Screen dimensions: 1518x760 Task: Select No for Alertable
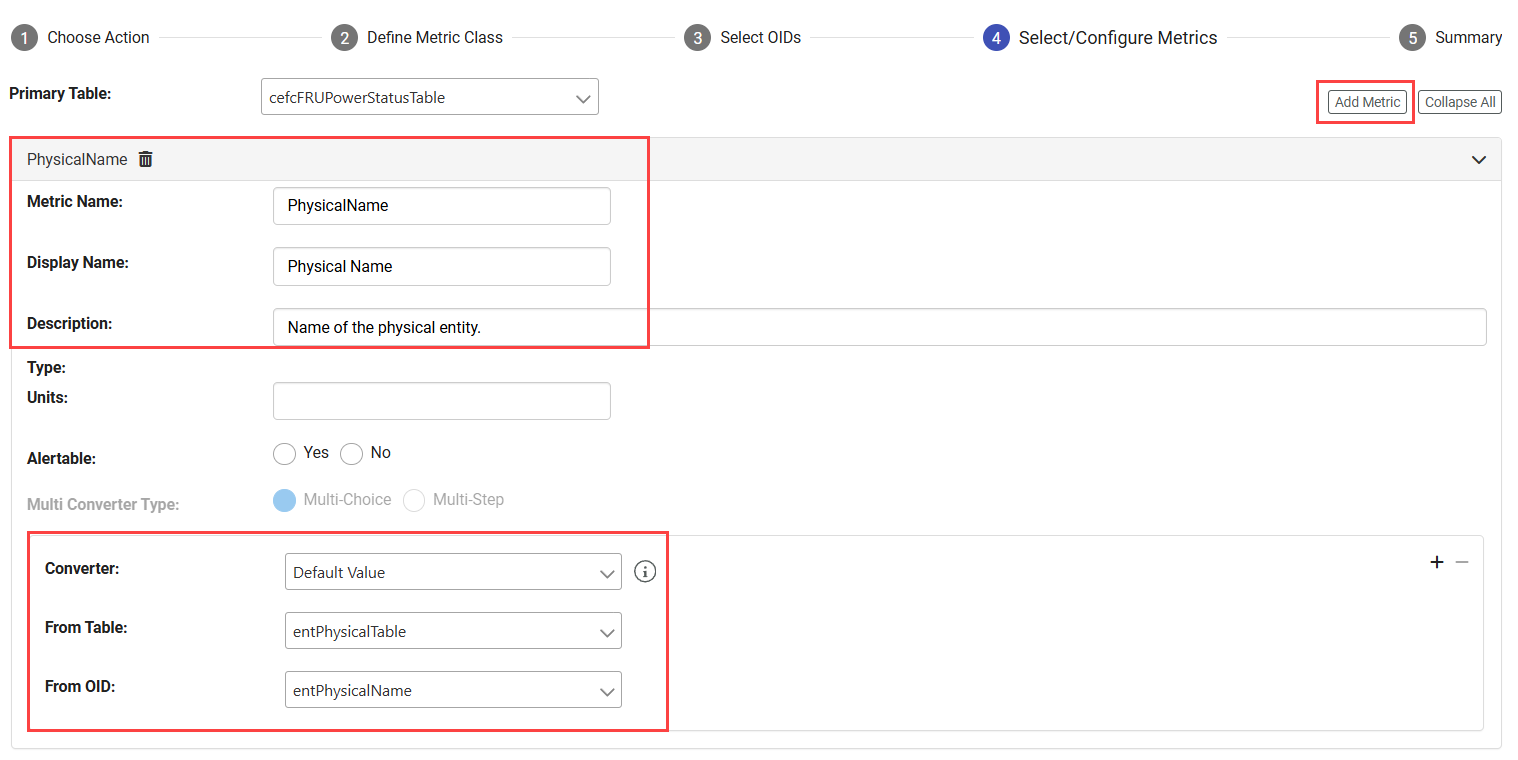pyautogui.click(x=351, y=454)
